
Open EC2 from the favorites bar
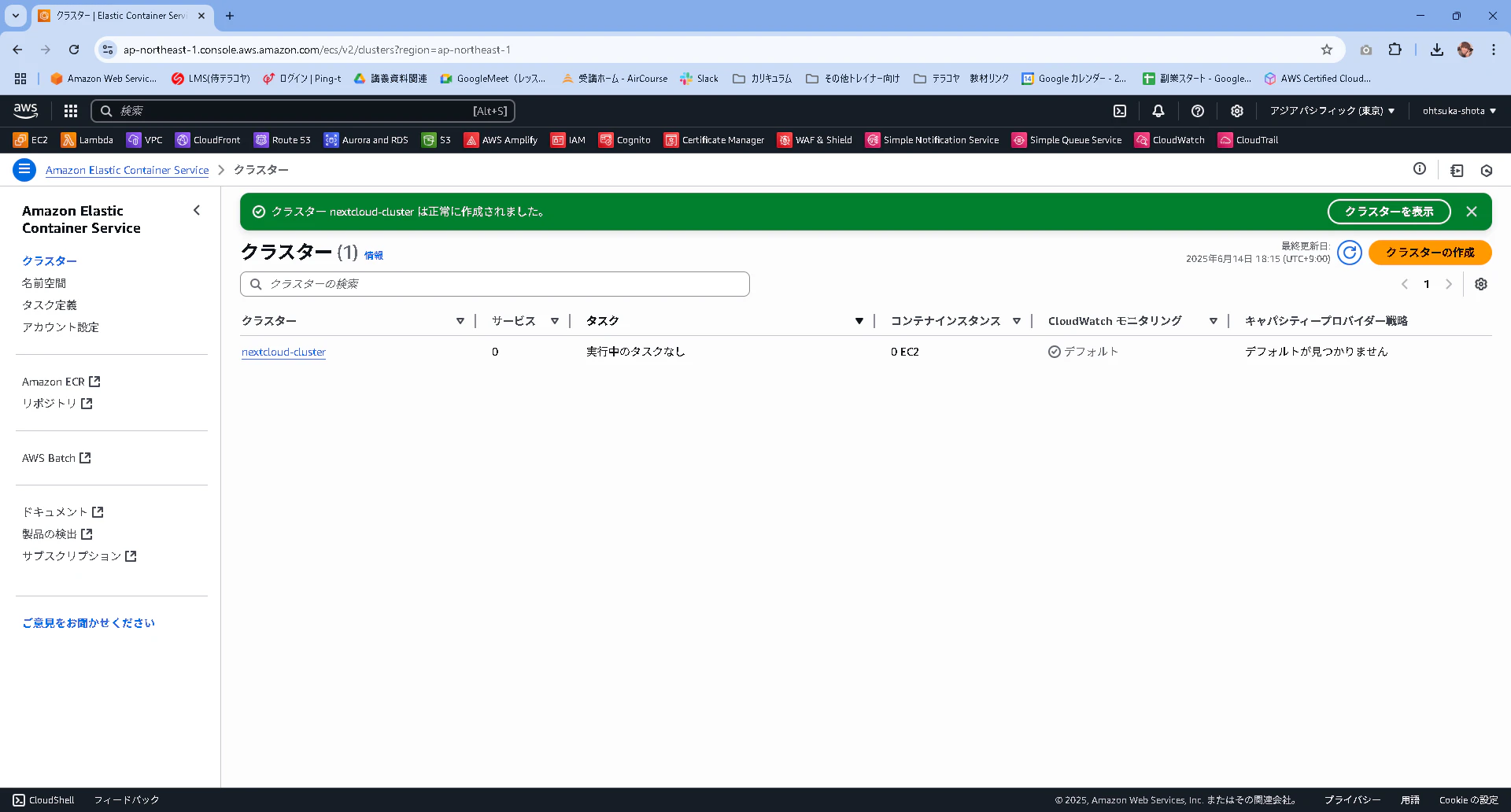[x=31, y=140]
